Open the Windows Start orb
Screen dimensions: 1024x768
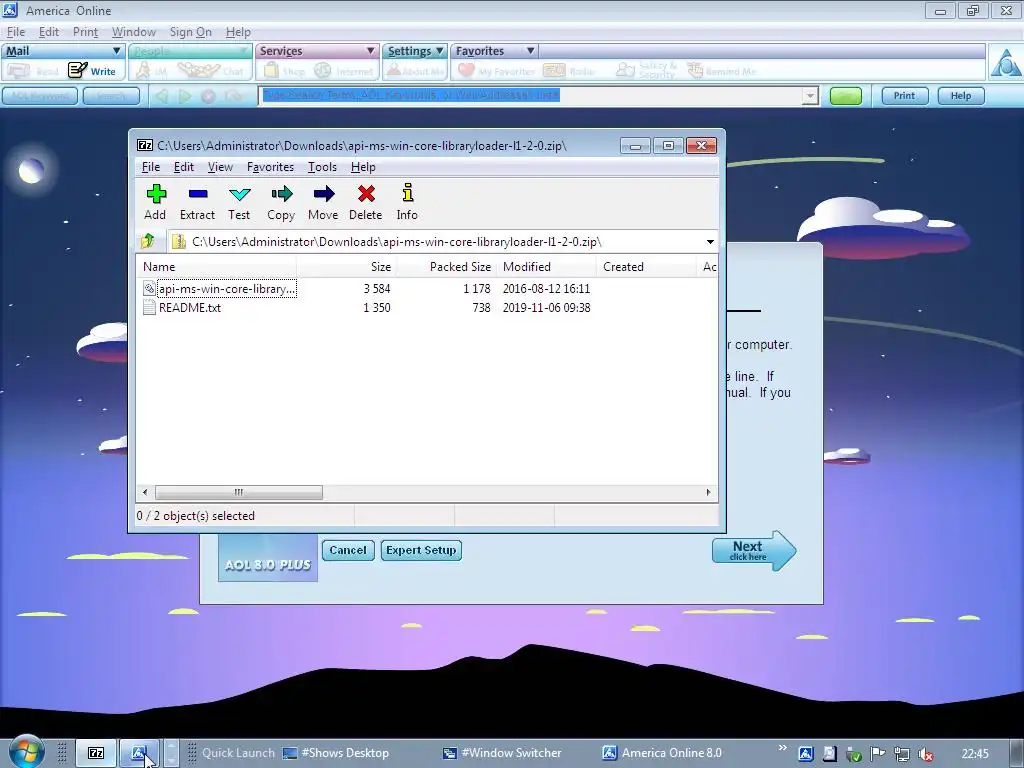pos(27,752)
